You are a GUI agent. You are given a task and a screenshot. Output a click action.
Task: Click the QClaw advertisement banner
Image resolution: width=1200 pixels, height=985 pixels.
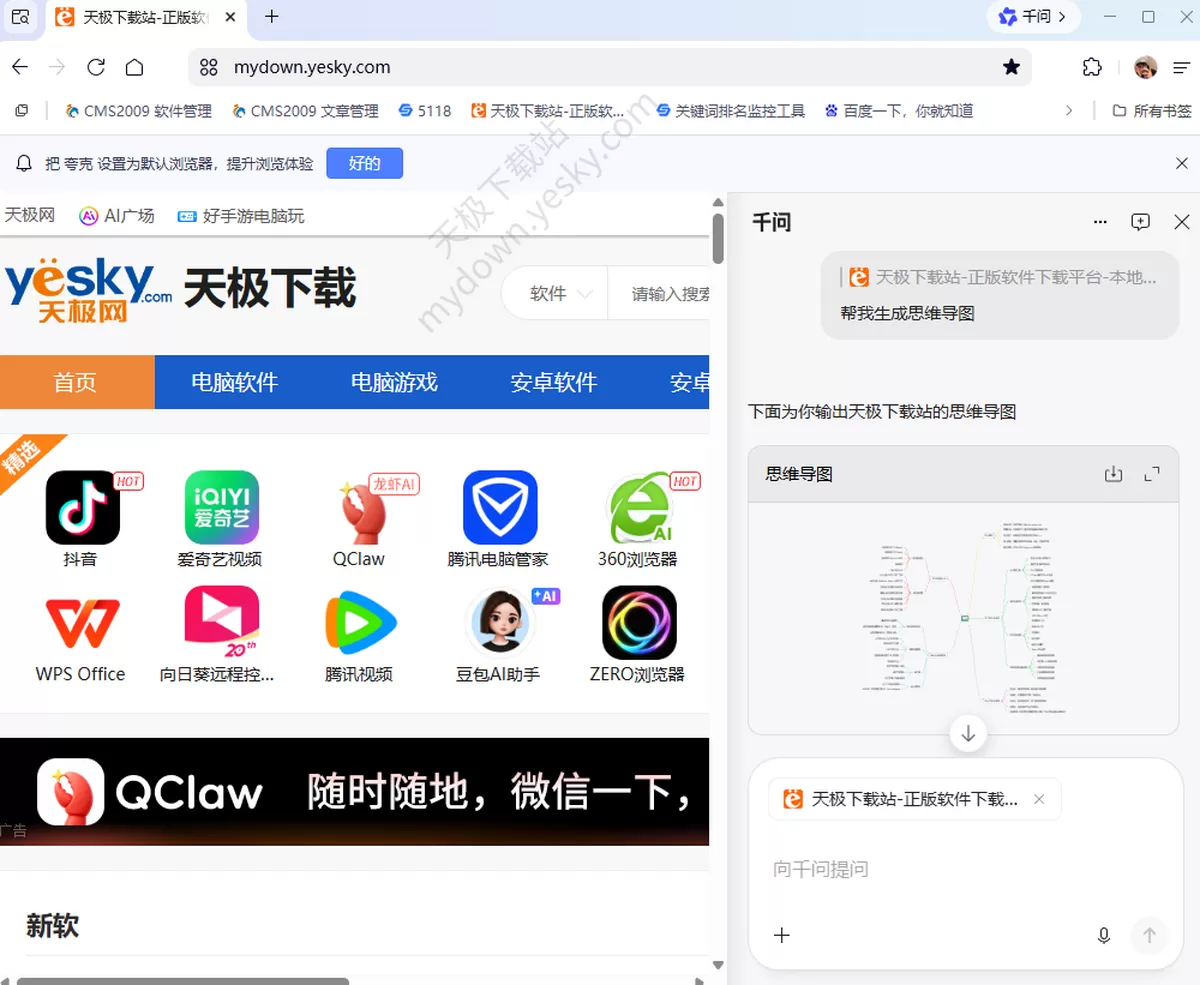[x=355, y=791]
